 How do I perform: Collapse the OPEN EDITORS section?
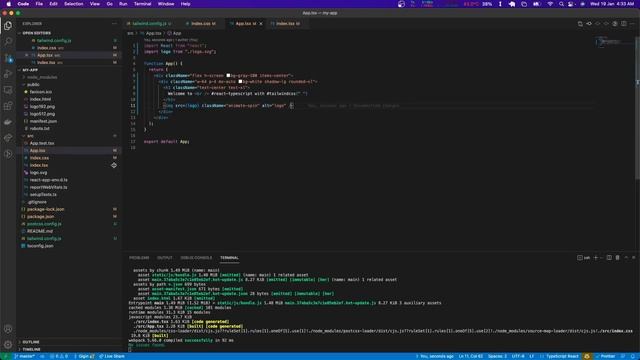pos(35,33)
